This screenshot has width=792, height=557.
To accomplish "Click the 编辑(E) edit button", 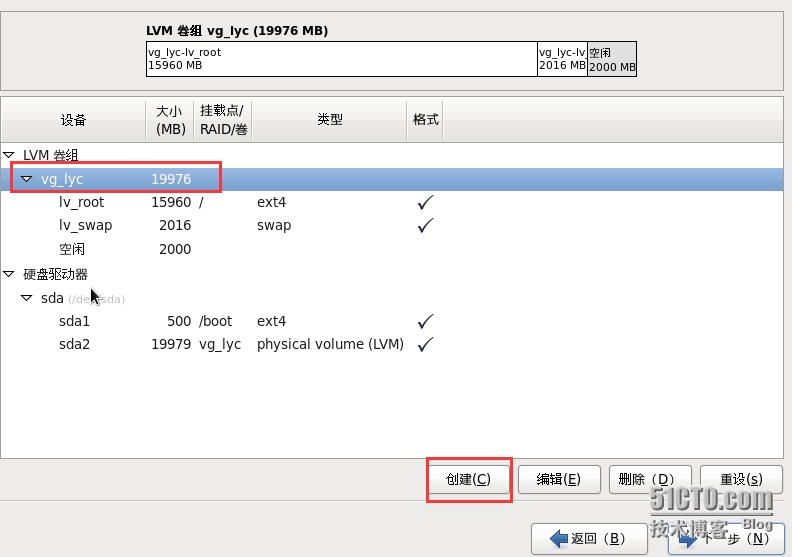I will pos(559,479).
